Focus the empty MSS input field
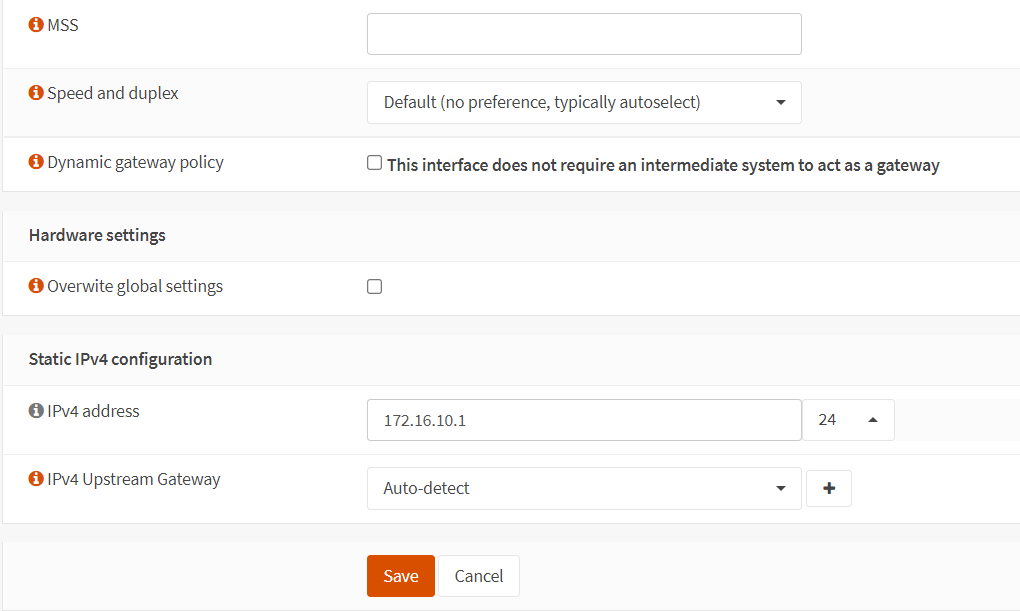Image resolution: width=1020 pixels, height=611 pixels. [584, 34]
